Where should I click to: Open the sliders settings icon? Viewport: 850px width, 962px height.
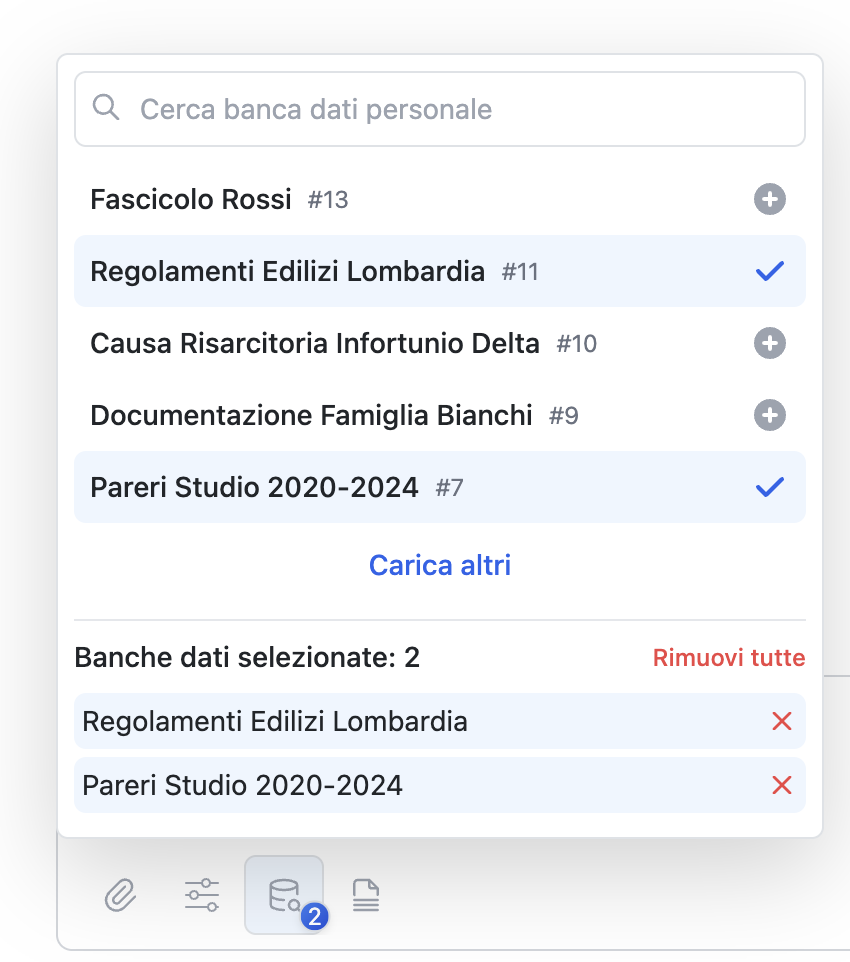tap(202, 895)
